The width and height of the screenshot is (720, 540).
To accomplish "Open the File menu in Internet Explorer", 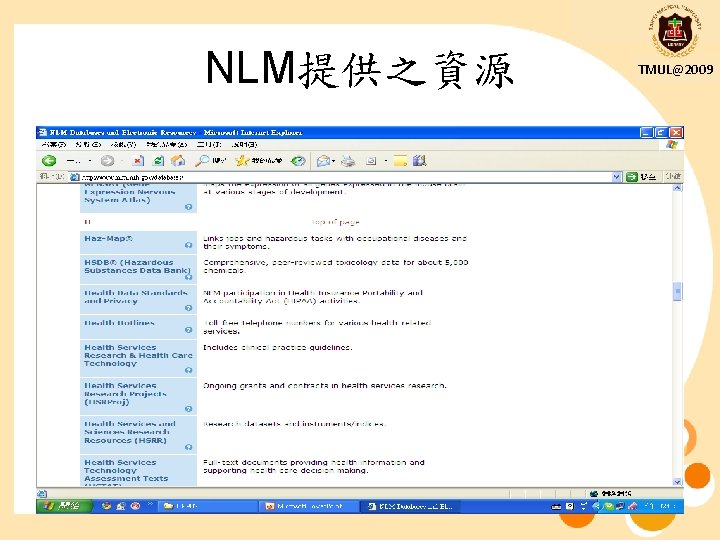I will [x=54, y=145].
